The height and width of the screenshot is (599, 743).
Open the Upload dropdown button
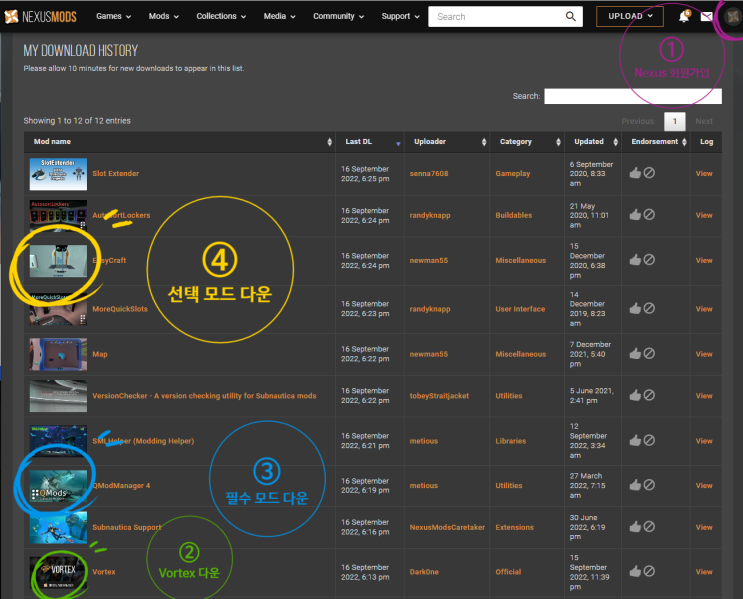(630, 16)
